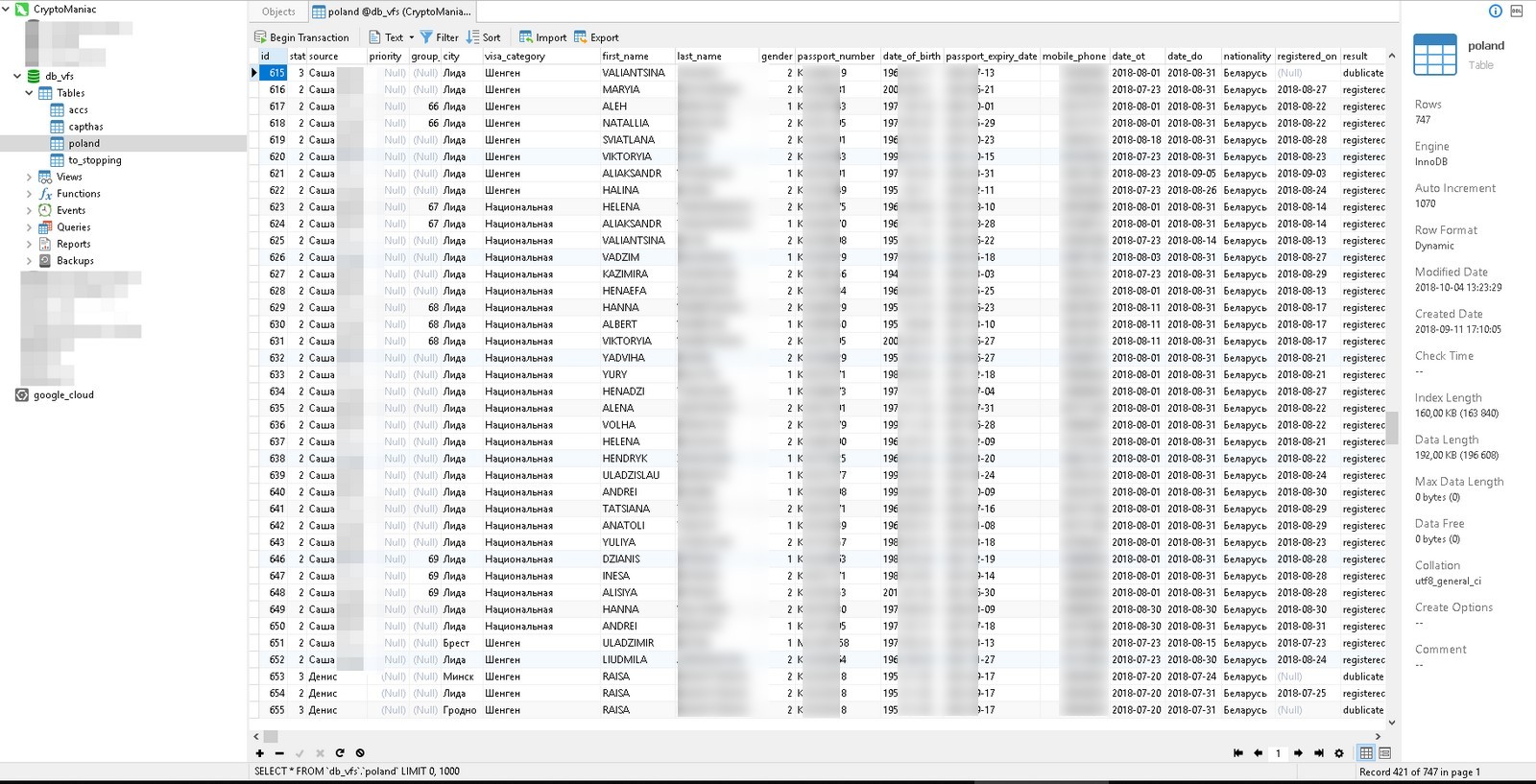Image resolution: width=1536 pixels, height=784 pixels.
Task: Select city cell Брест
Action: (x=461, y=643)
